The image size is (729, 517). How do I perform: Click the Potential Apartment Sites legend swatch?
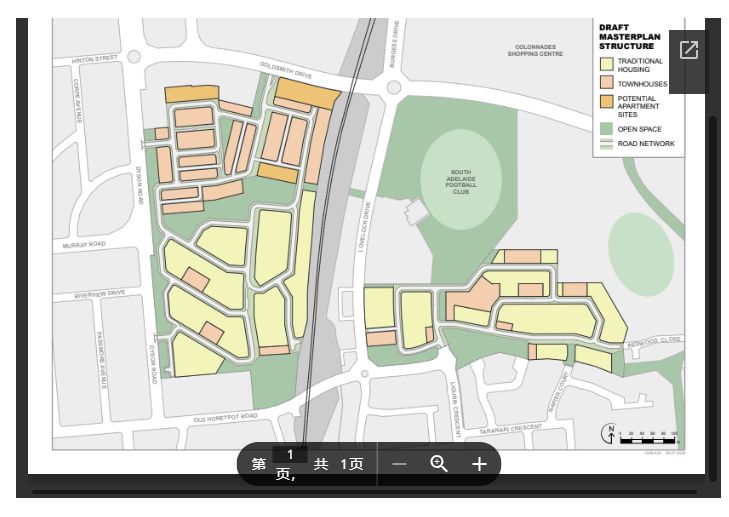(x=606, y=101)
